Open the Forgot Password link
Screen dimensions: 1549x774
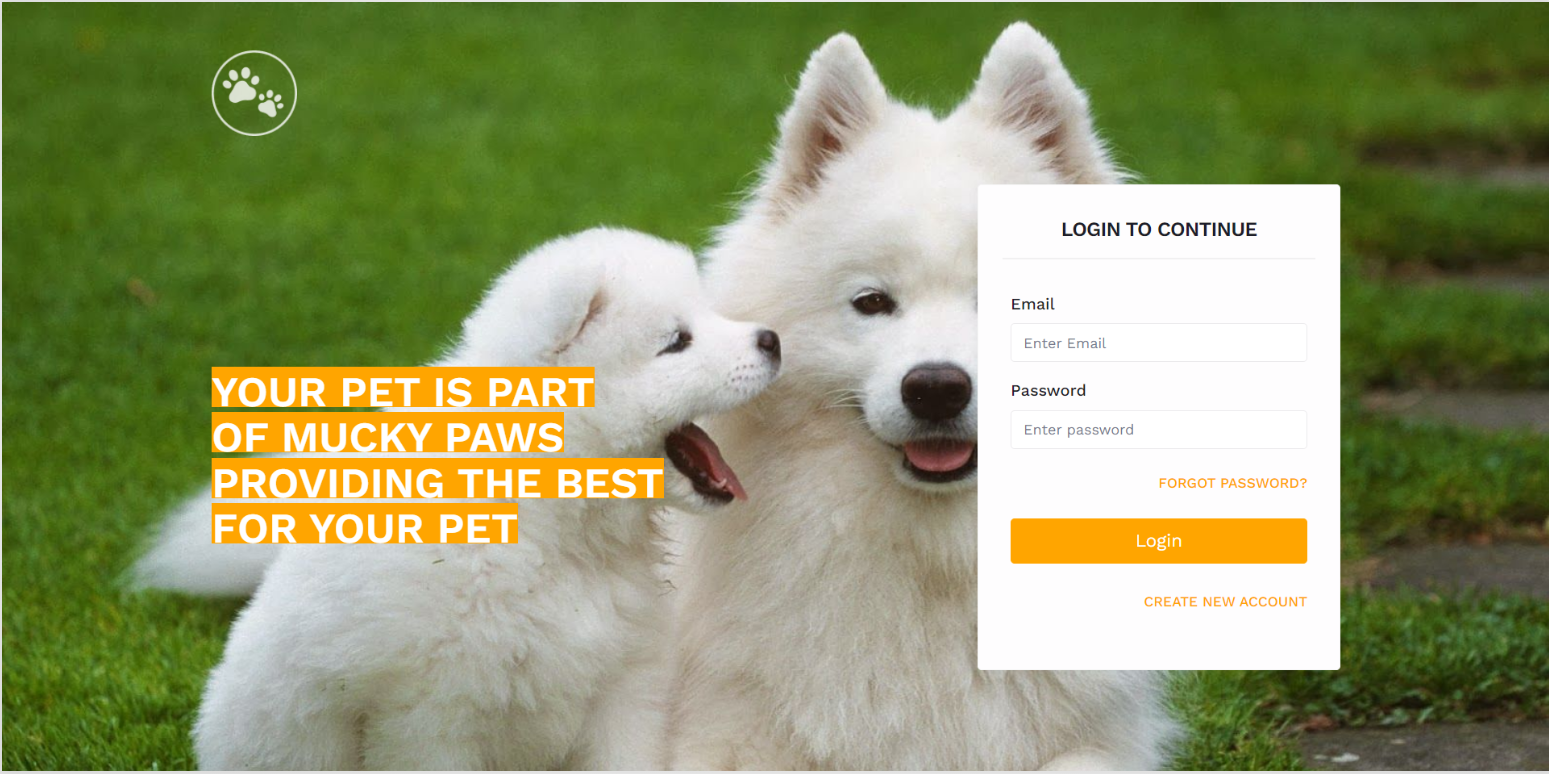click(1232, 483)
